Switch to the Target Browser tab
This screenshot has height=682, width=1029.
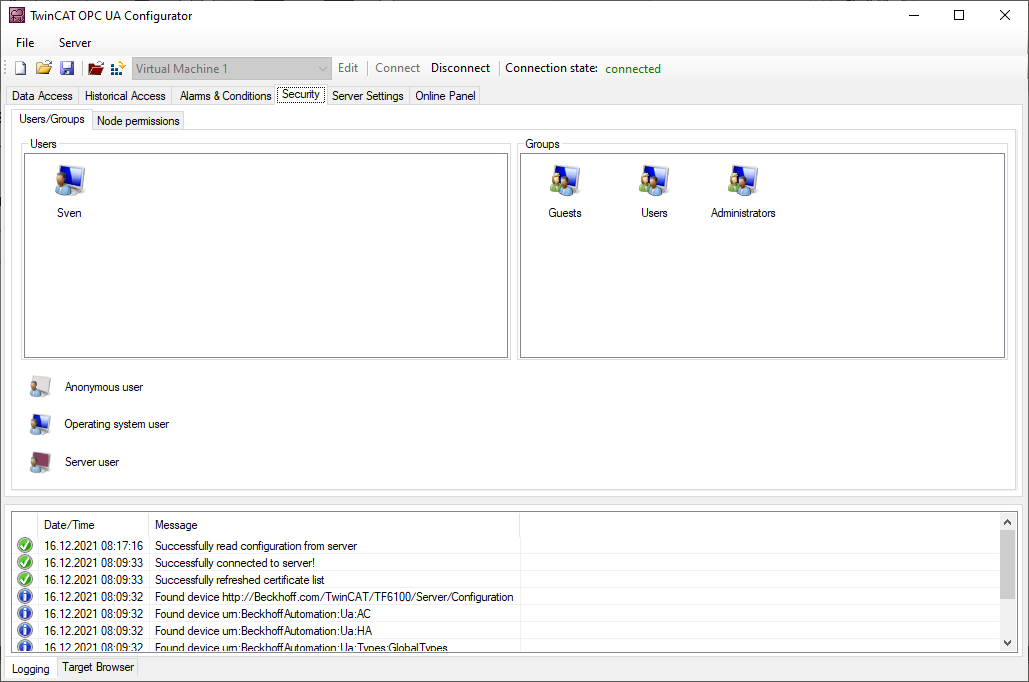tap(98, 667)
